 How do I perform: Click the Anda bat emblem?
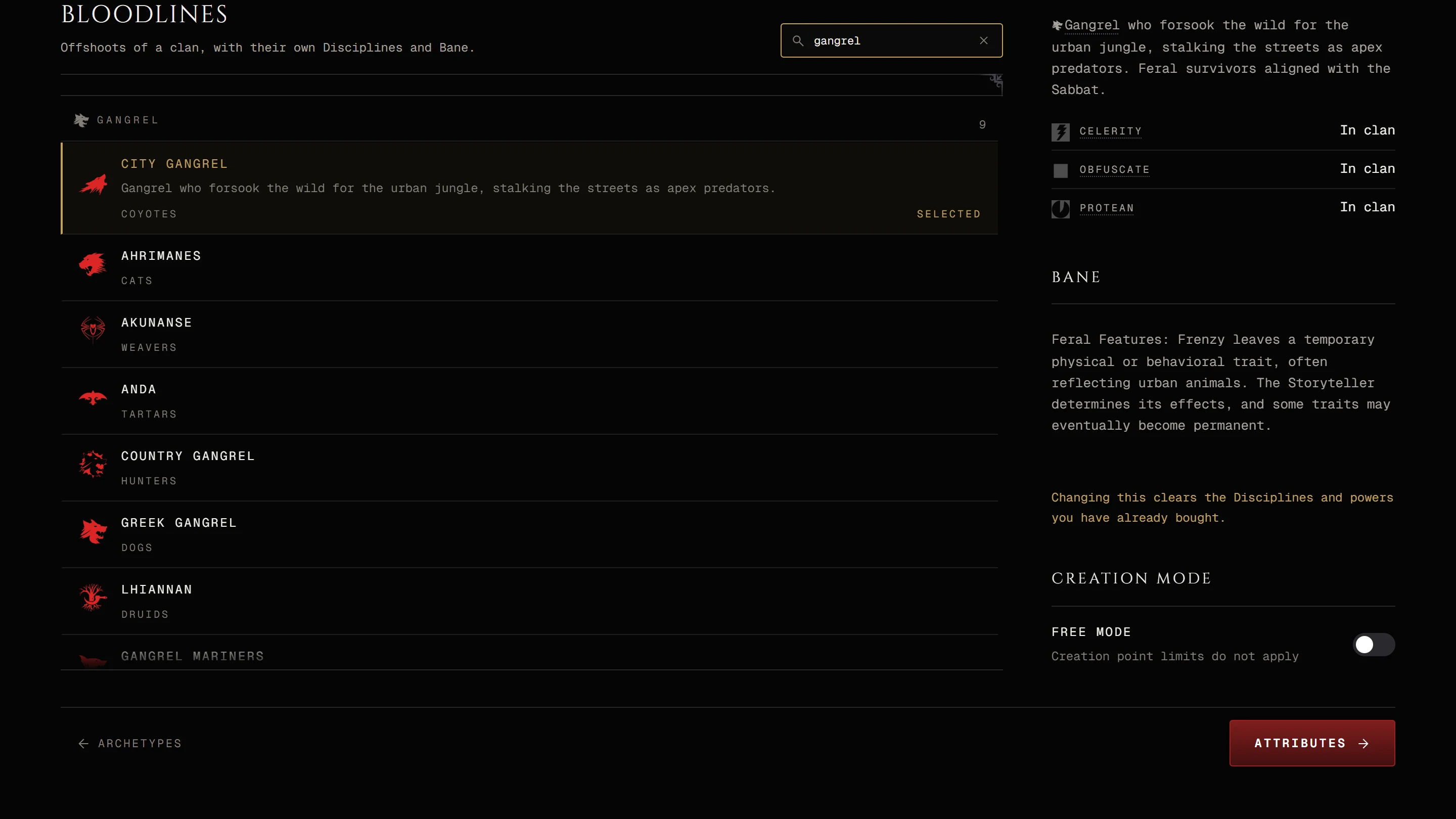tap(93, 398)
